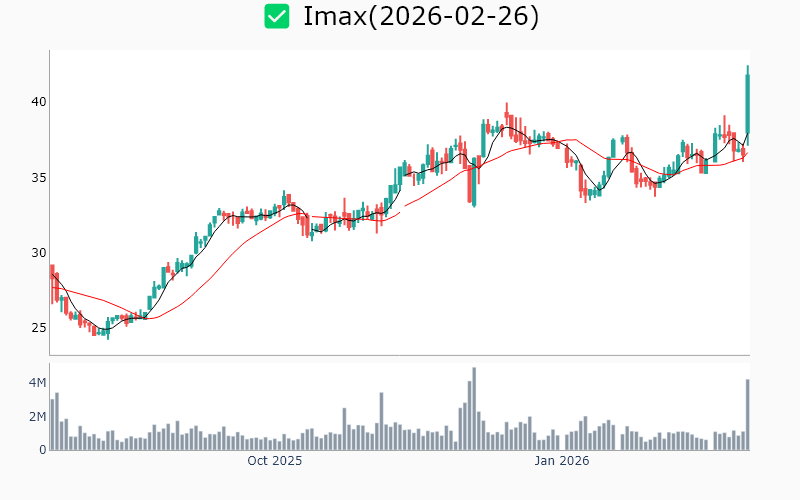The width and height of the screenshot is (800, 500).
Task: Select the tallest volume bar in mid-December
Action: pyautogui.click(x=473, y=409)
